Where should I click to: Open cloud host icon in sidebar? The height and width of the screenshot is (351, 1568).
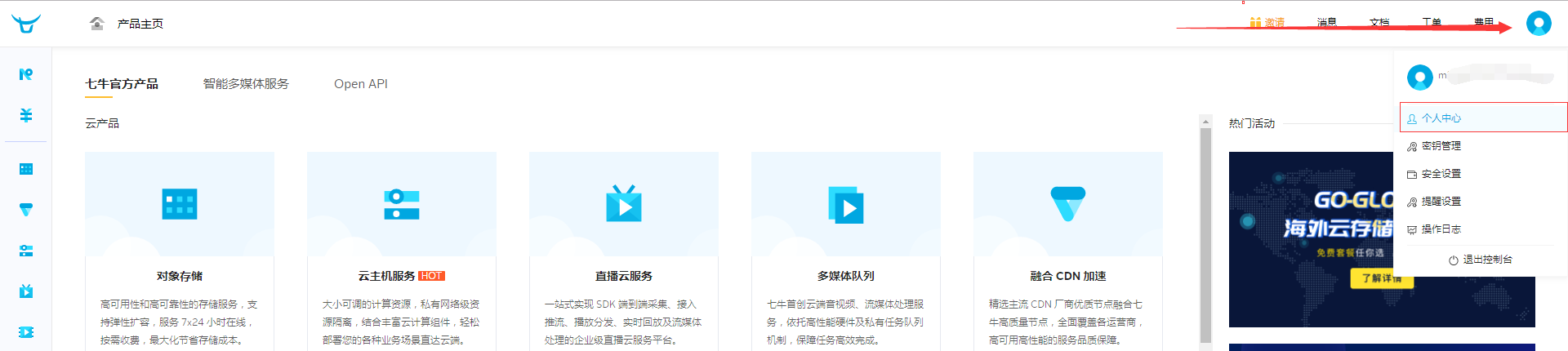coord(26,251)
